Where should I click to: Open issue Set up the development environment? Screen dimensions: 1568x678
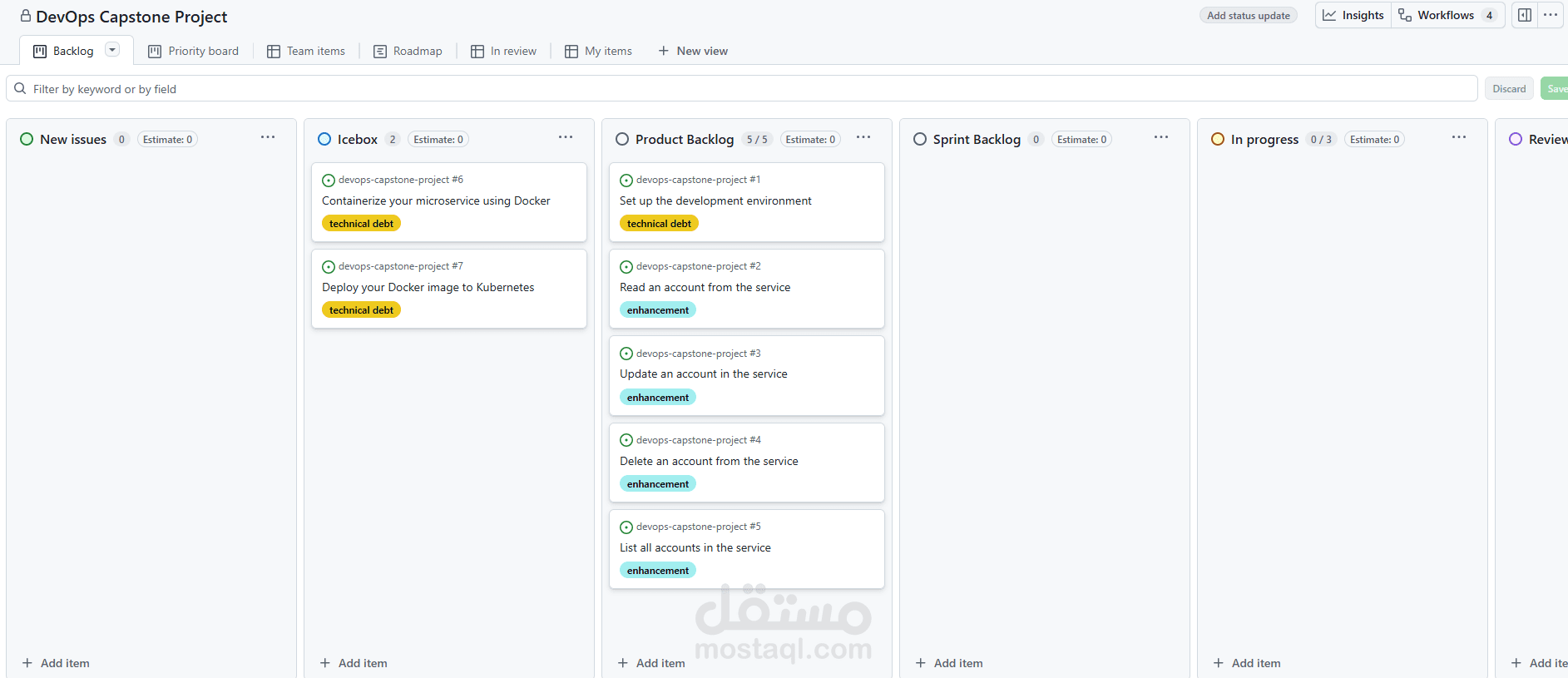[715, 200]
